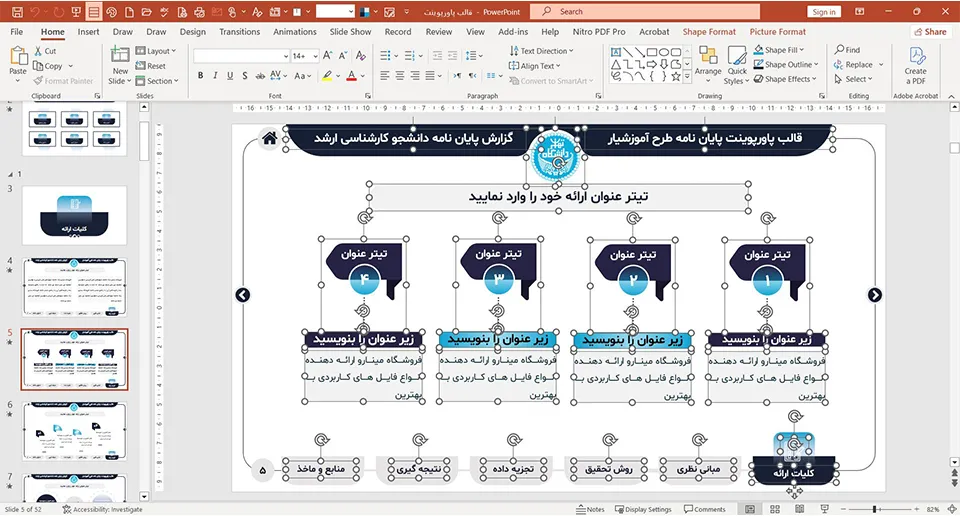Switch to the Transitions tab
The width and height of the screenshot is (960, 516).
pos(239,32)
